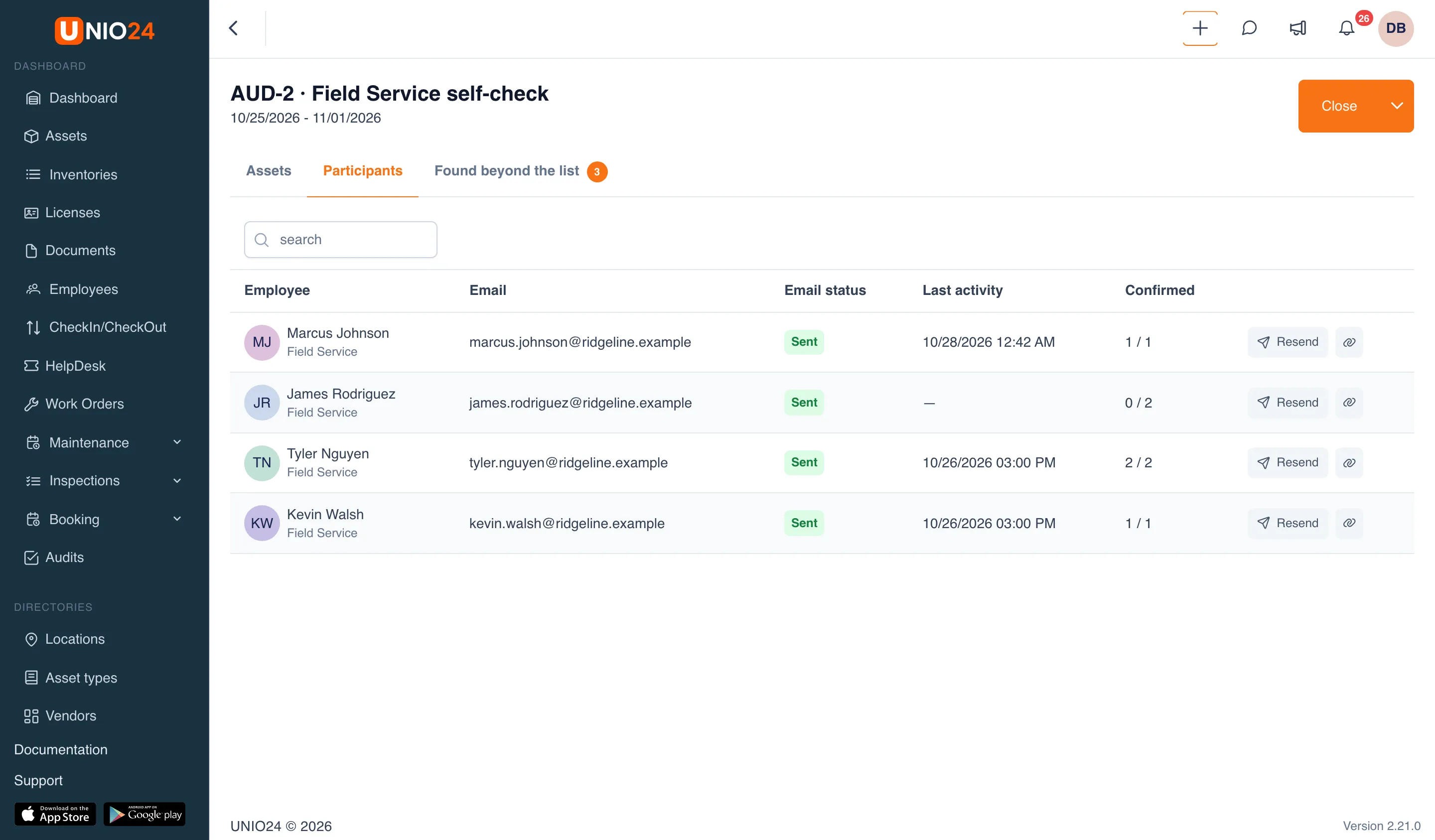
Task: Click james.rodriguez@ridgeline.example email
Action: [x=580, y=403]
